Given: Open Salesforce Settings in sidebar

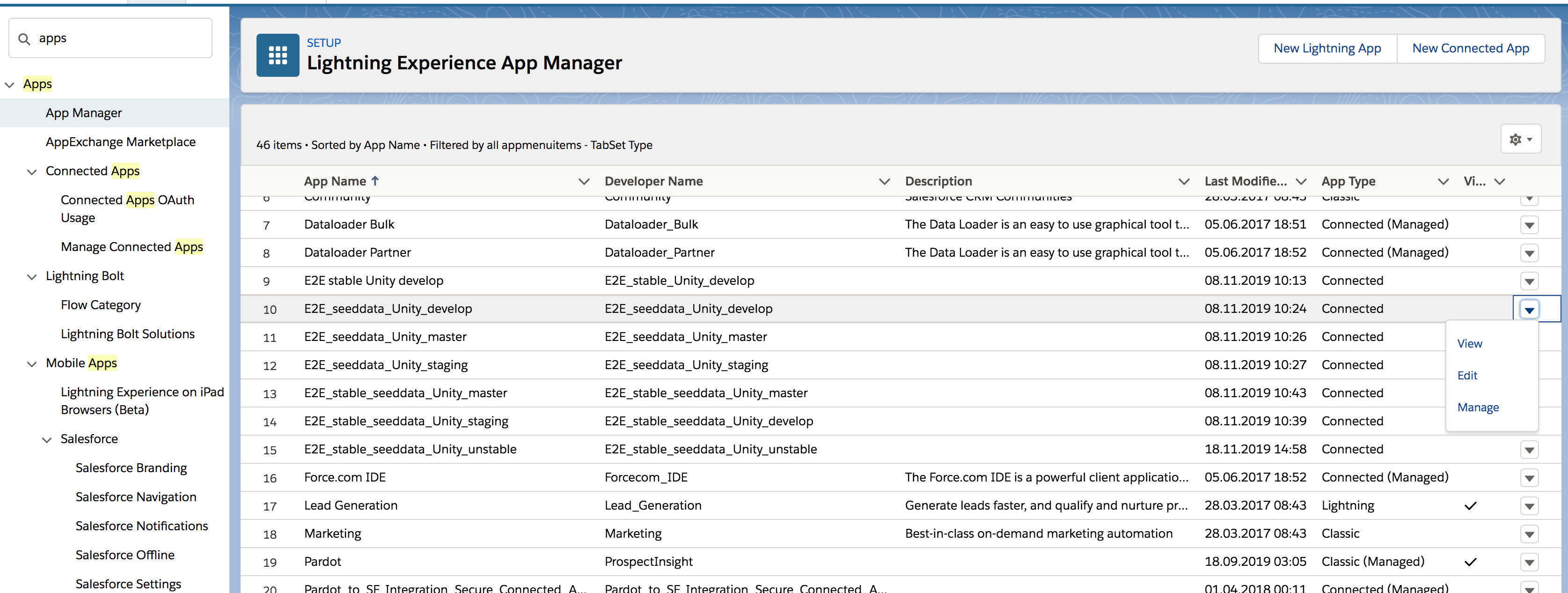Looking at the screenshot, I should 128,584.
